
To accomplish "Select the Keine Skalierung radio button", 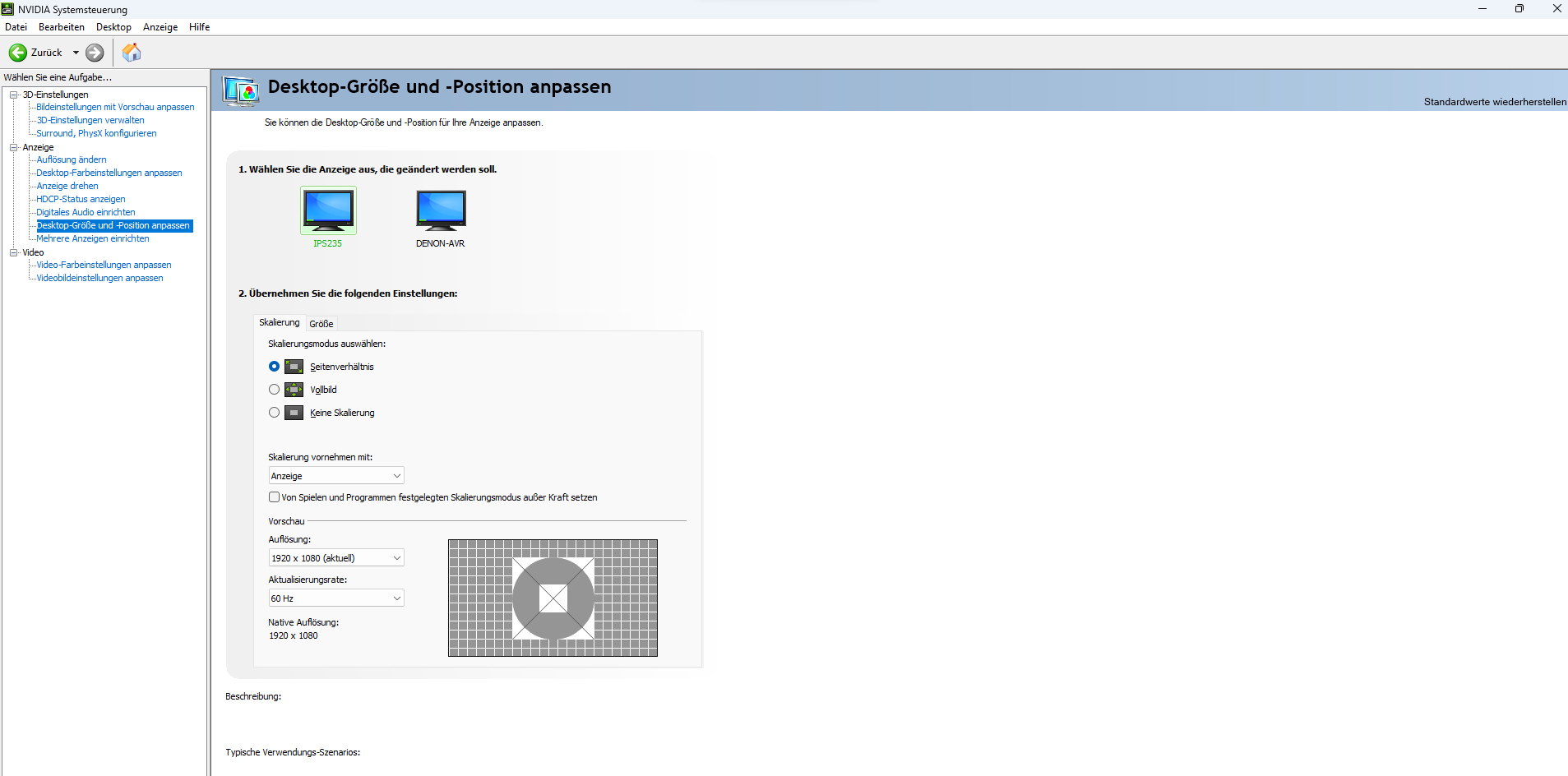I will point(275,413).
